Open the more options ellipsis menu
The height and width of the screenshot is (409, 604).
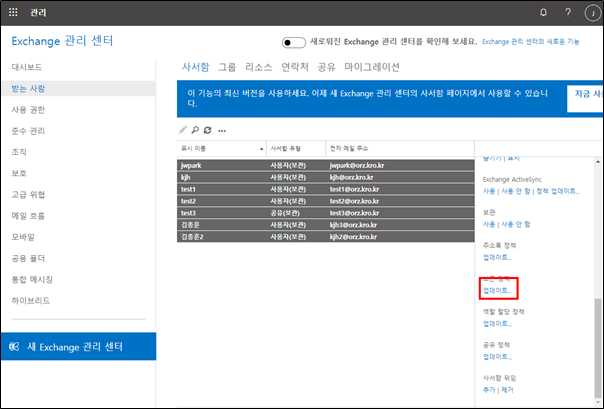pos(222,131)
